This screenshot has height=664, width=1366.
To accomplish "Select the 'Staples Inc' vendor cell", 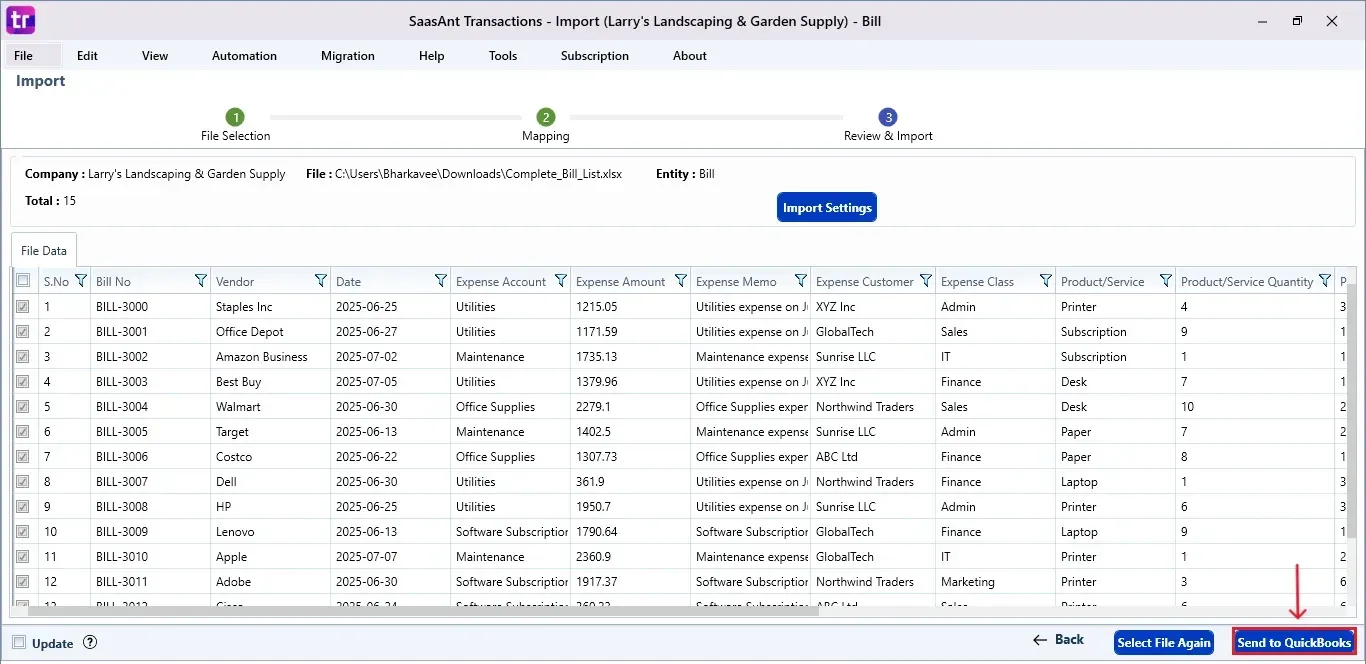I will pyautogui.click(x=270, y=307).
